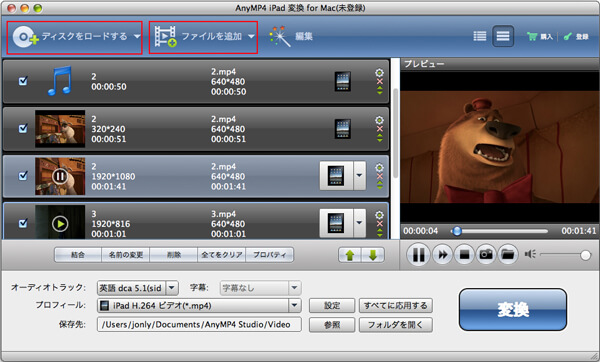The width and height of the screenshot is (600, 362).
Task: Move selected item up with green arrow
Action: pyautogui.click(x=350, y=255)
